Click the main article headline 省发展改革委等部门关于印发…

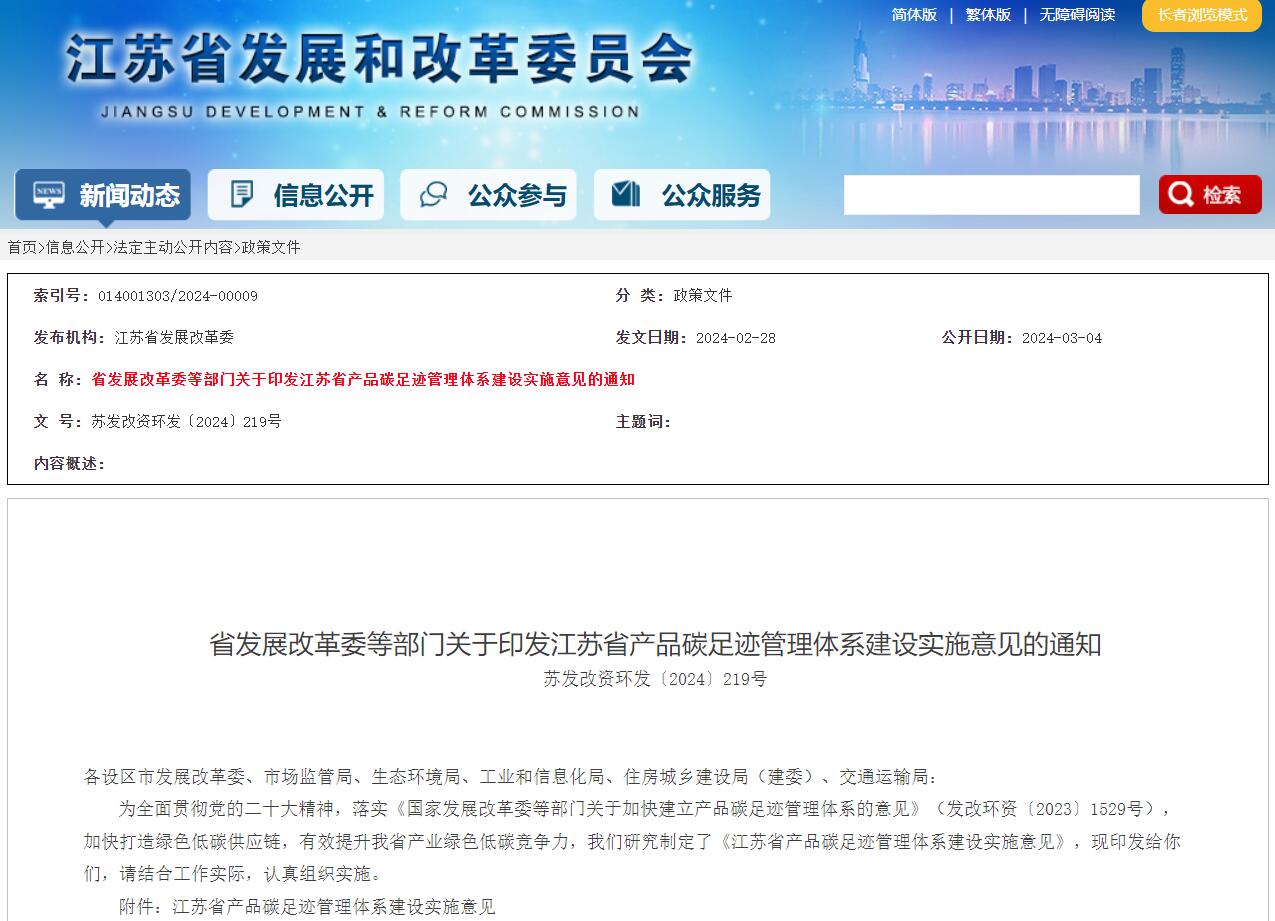655,644
